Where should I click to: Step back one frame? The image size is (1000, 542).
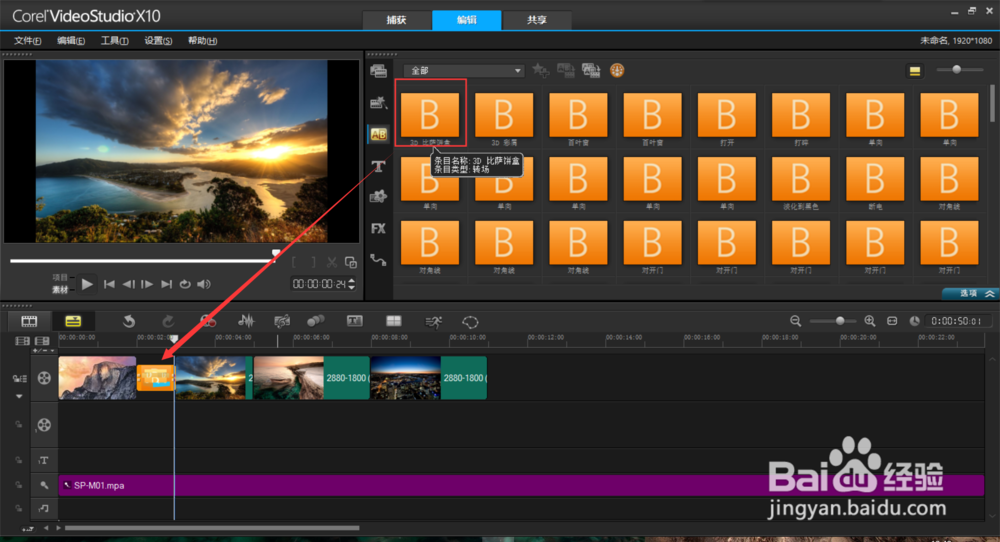coord(128,284)
